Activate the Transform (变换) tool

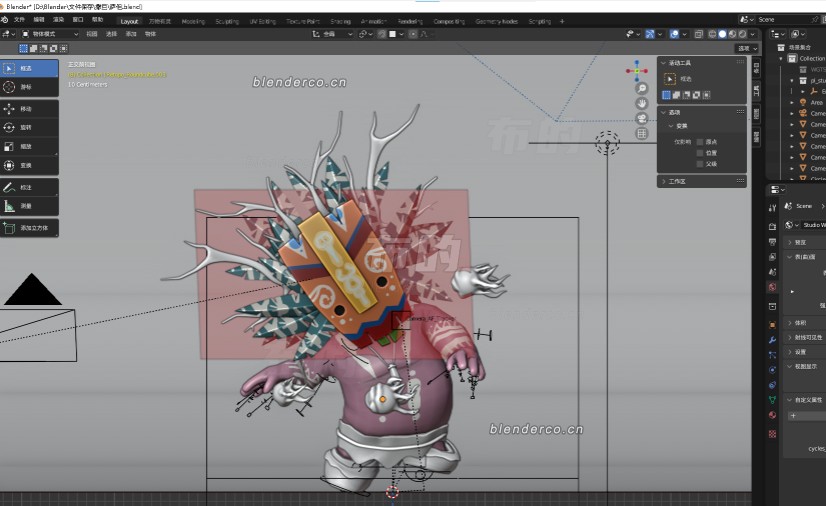pyautogui.click(x=29, y=165)
